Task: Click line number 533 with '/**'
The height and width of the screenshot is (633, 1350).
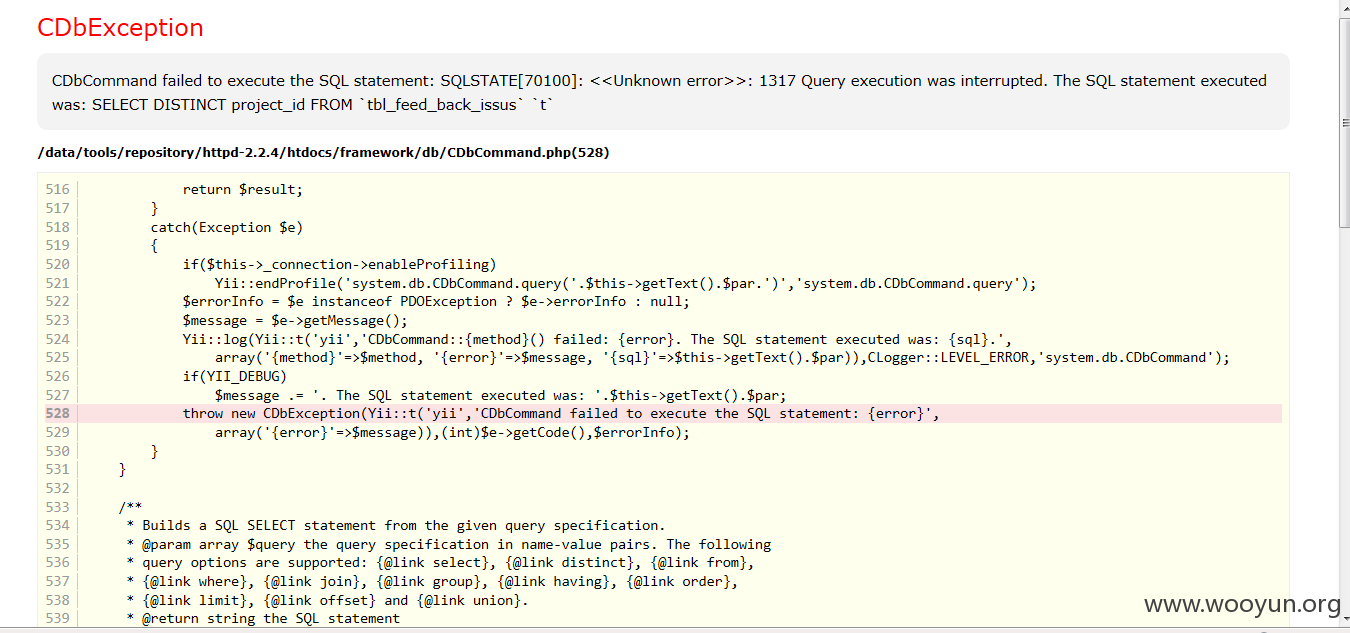Action: click(58, 507)
